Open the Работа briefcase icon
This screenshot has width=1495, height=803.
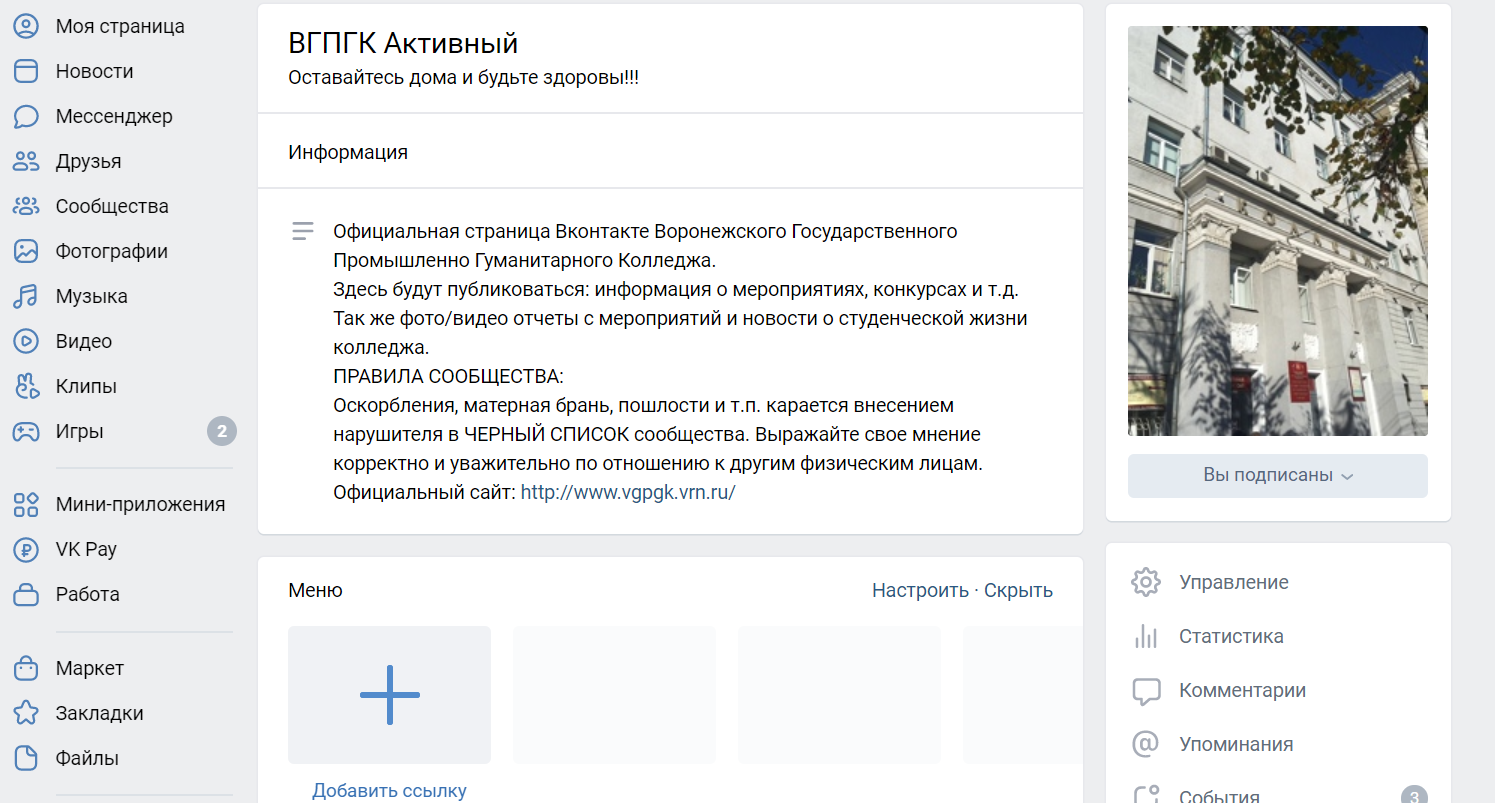point(26,594)
